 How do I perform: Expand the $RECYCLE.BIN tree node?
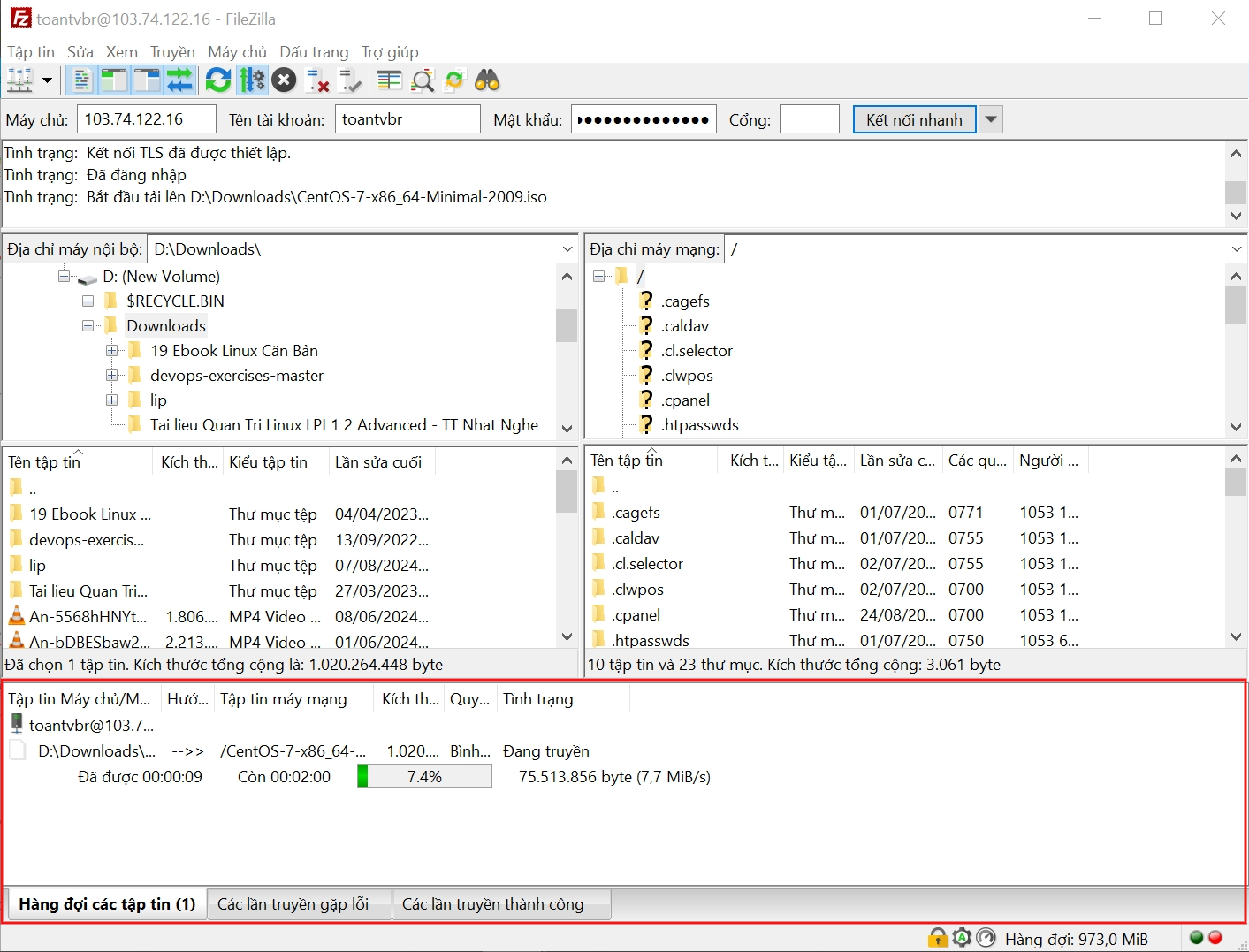(x=88, y=301)
